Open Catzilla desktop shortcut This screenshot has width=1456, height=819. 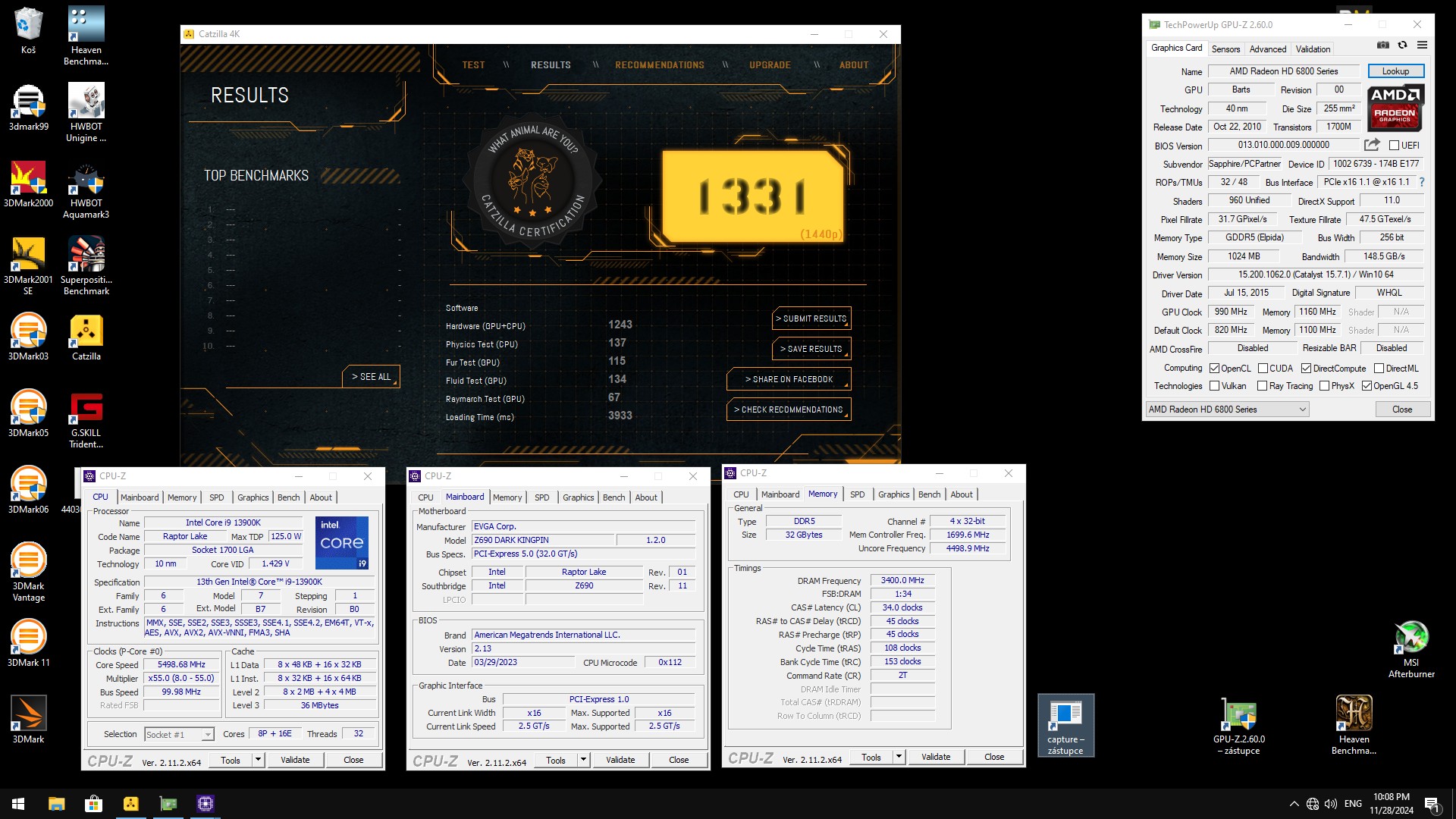click(86, 336)
